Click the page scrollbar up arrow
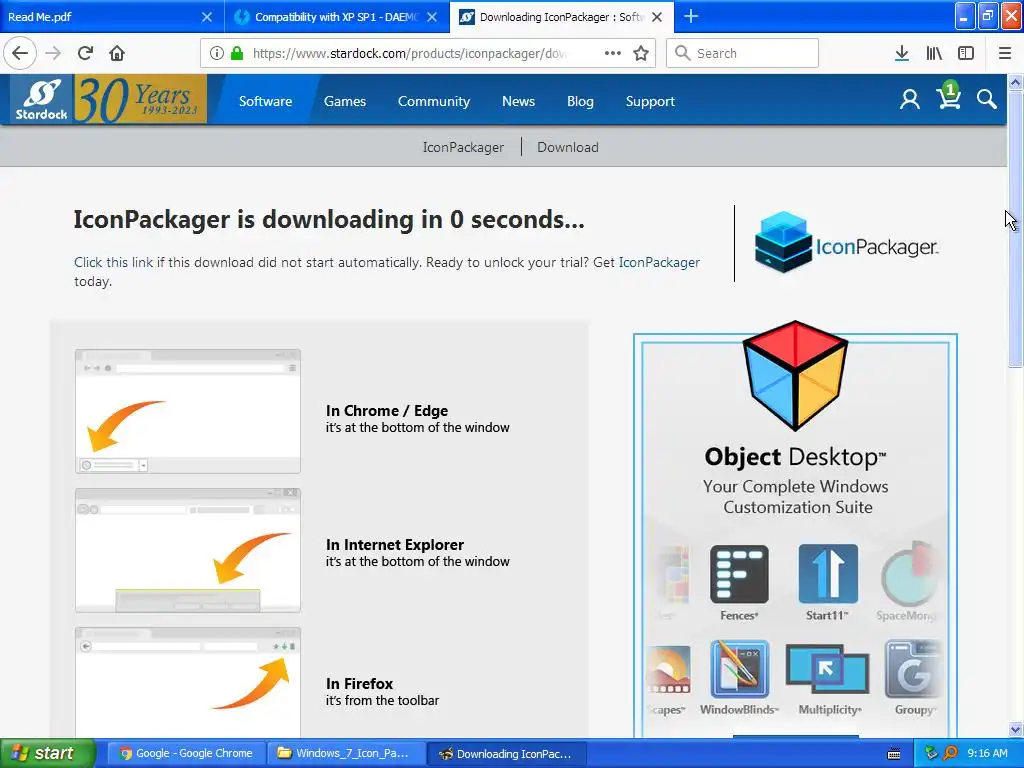 pos(1016,82)
